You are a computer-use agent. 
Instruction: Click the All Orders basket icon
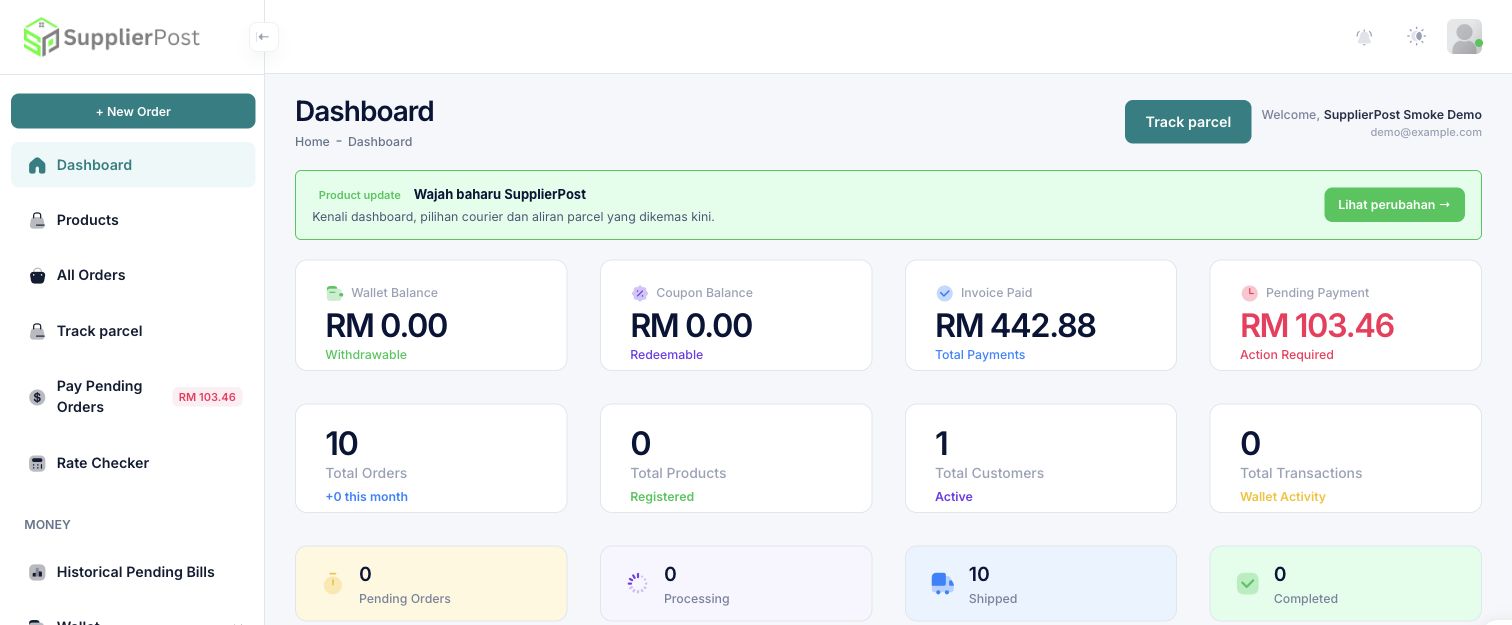[37, 276]
